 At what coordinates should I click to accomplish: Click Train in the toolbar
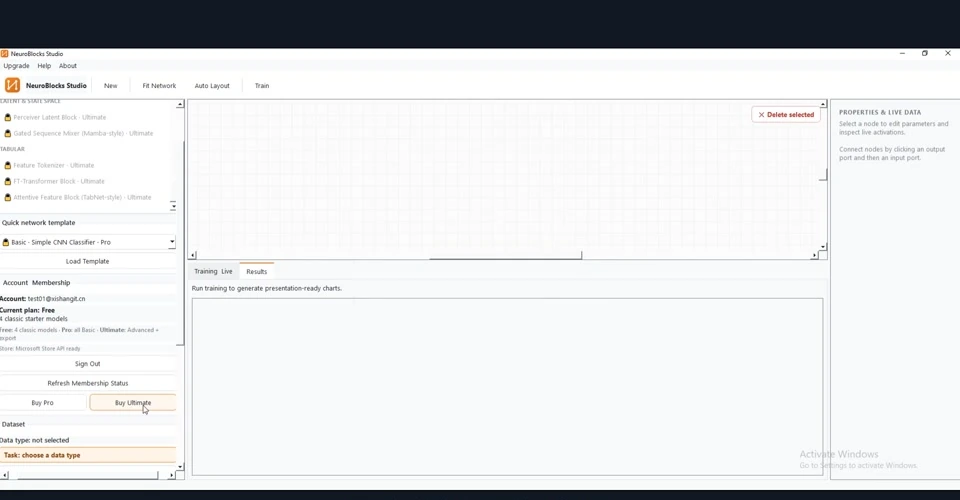pyautogui.click(x=262, y=86)
